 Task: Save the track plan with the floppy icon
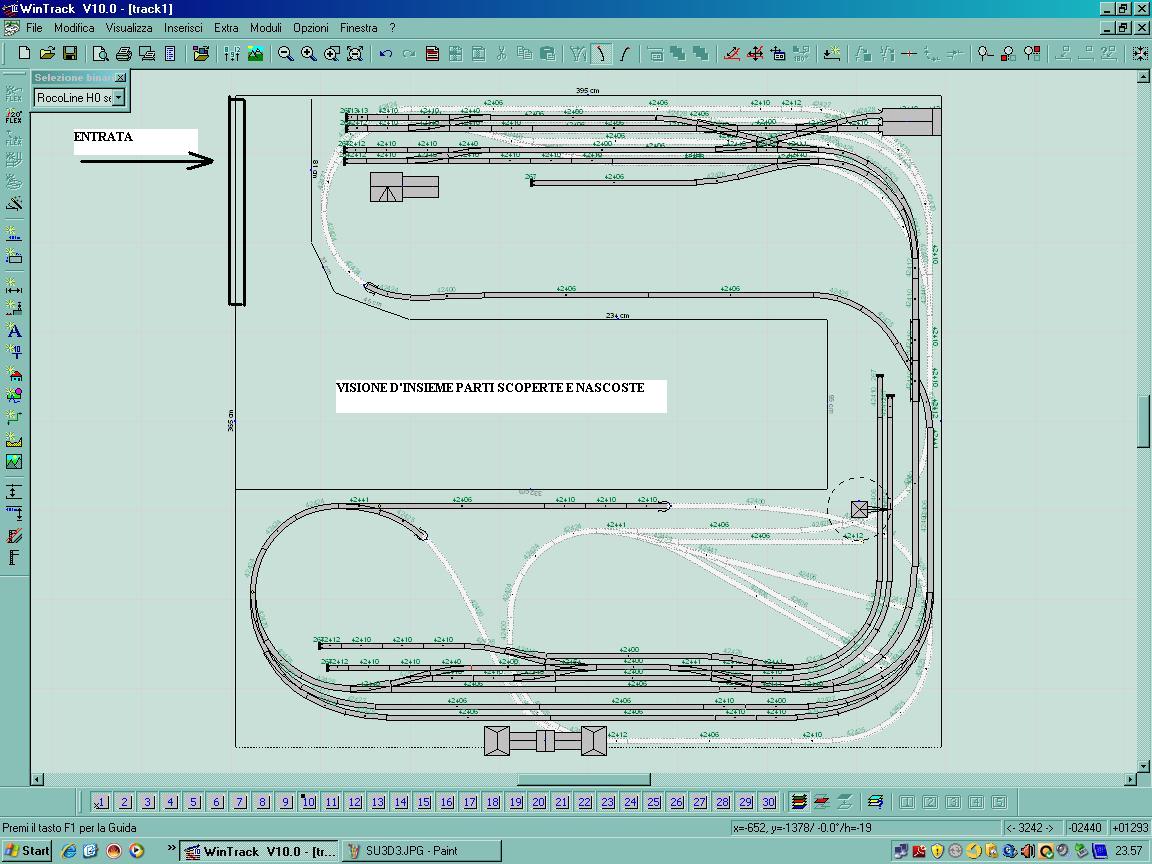(70, 54)
